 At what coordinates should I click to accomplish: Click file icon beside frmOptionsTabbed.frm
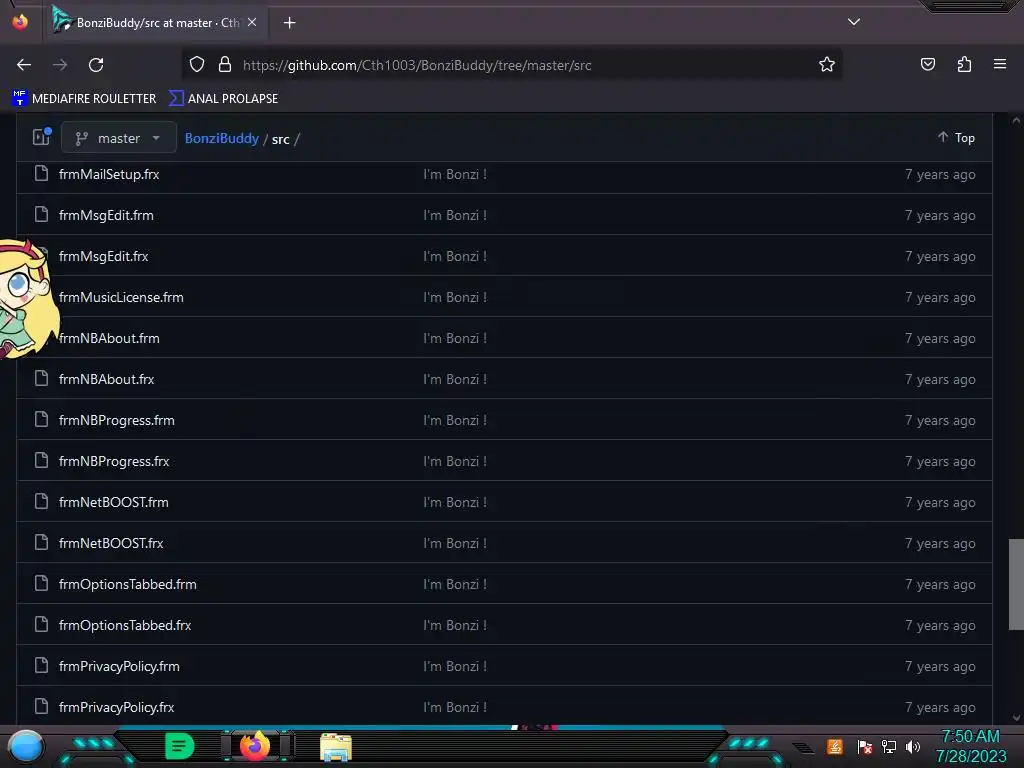tap(41, 583)
